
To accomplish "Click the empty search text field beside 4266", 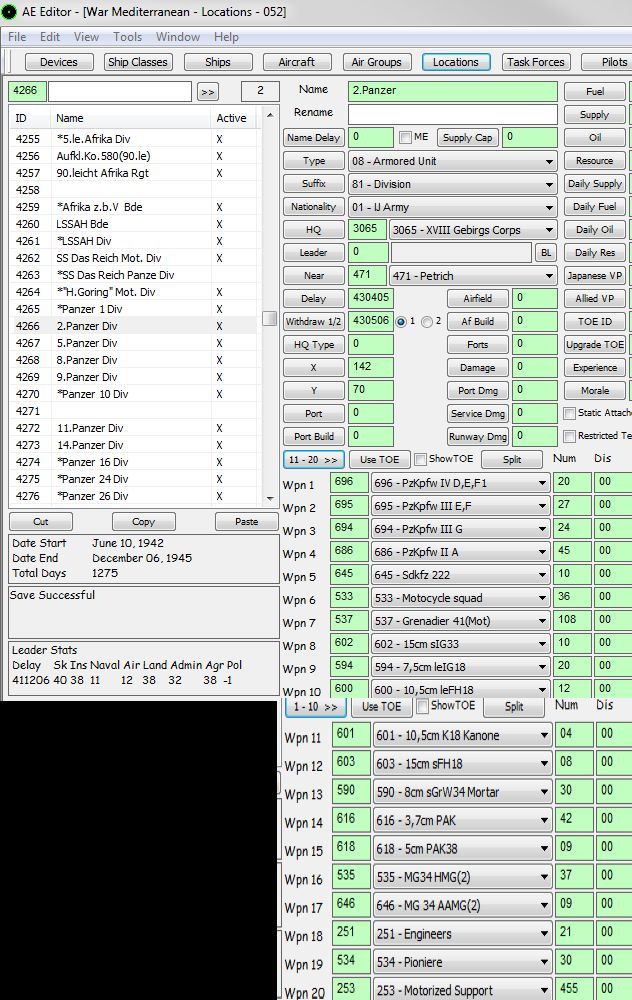I will (x=120, y=92).
